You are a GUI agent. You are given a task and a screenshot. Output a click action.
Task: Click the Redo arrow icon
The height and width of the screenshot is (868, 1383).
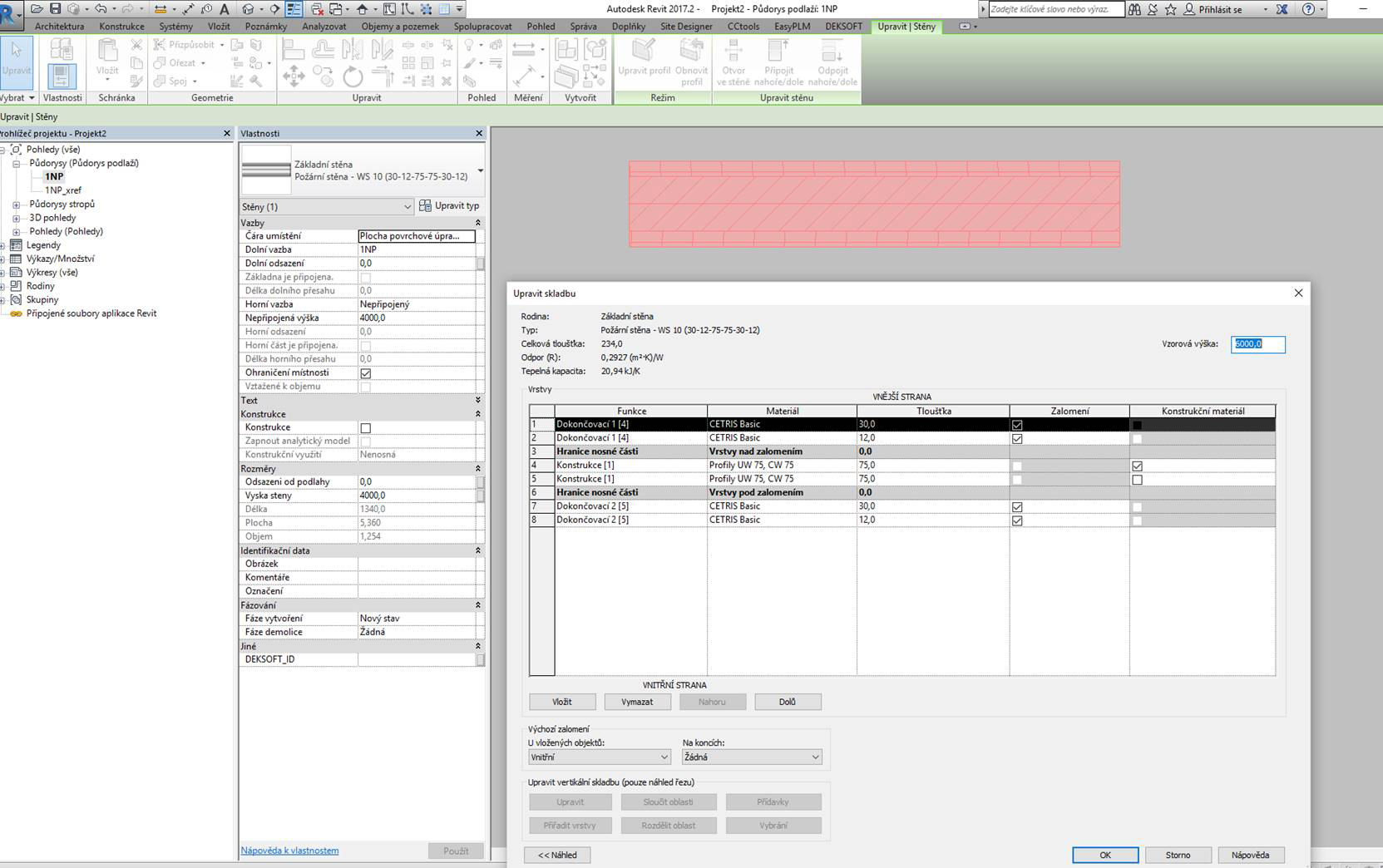[x=126, y=9]
